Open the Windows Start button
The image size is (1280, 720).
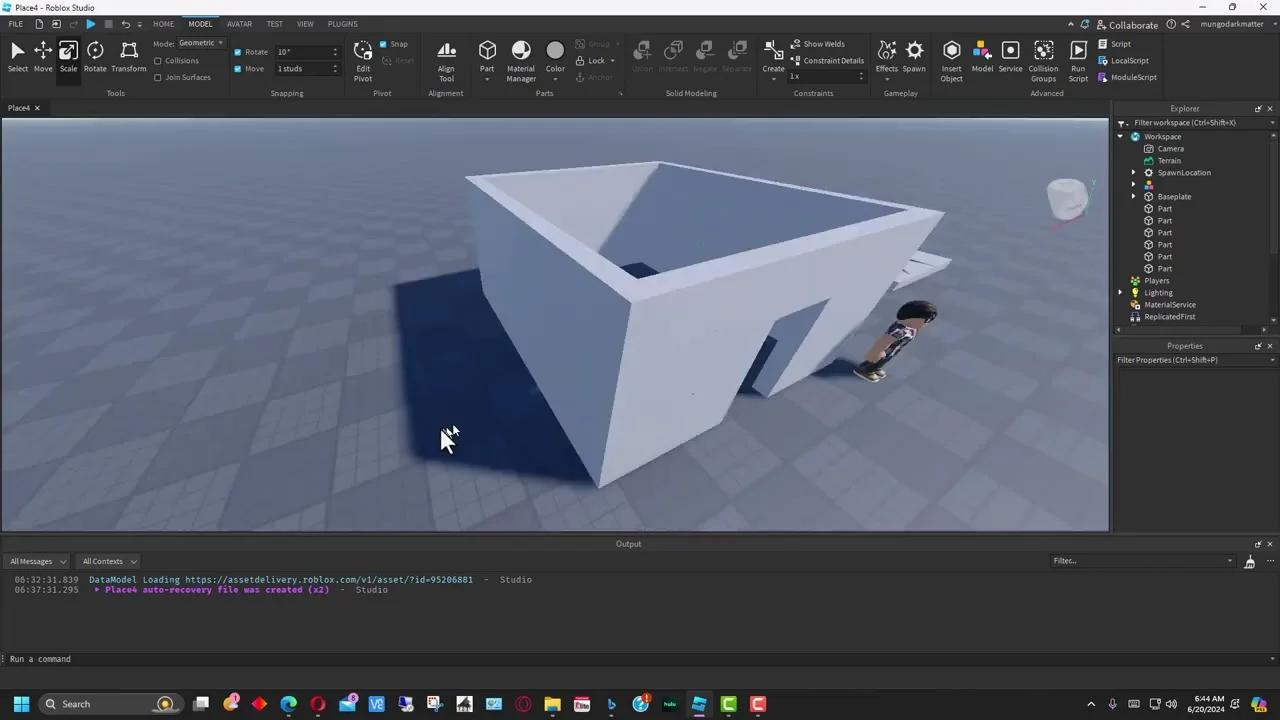click(x=21, y=704)
